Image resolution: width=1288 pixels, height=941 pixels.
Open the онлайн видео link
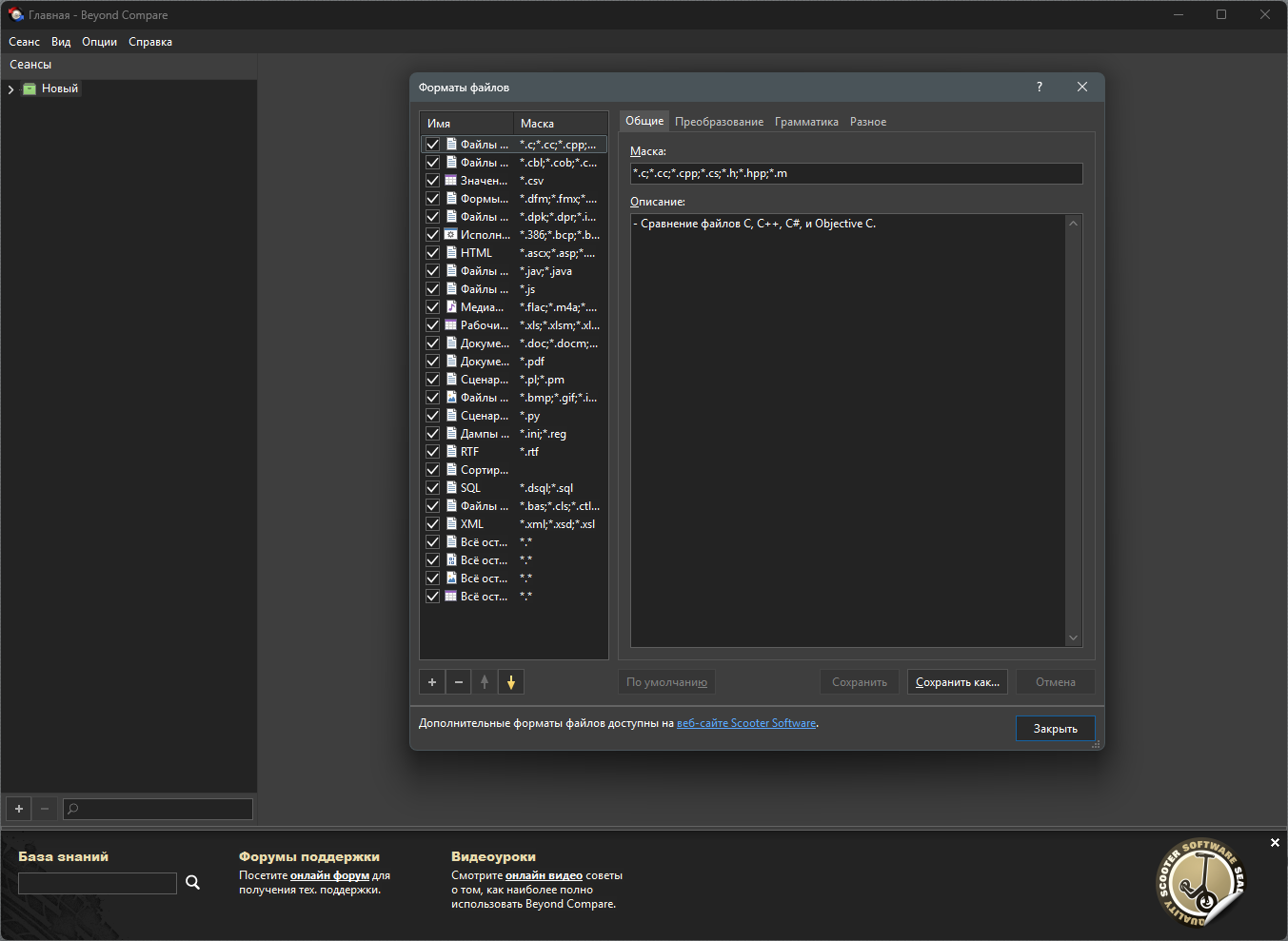pyautogui.click(x=544, y=875)
